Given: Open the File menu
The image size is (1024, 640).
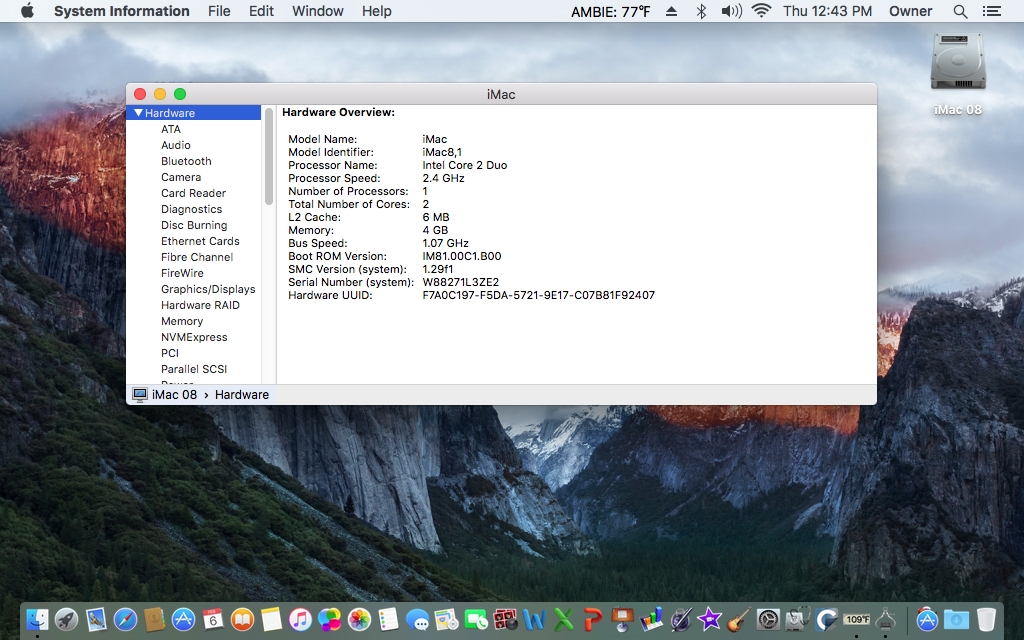Looking at the screenshot, I should coord(219,11).
